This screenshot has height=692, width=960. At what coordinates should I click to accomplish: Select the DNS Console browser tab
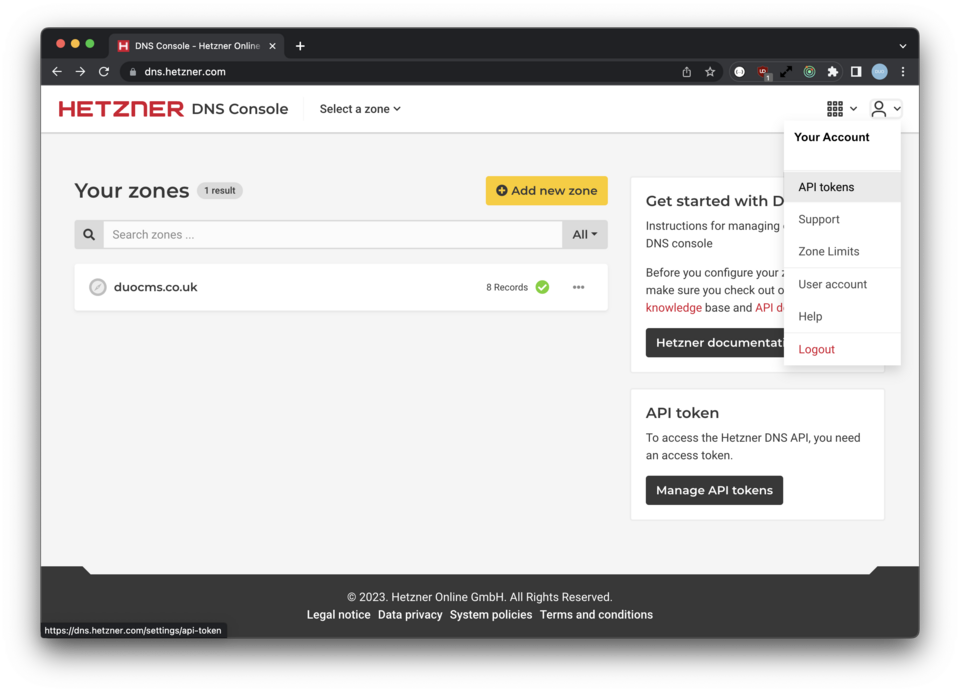197,46
